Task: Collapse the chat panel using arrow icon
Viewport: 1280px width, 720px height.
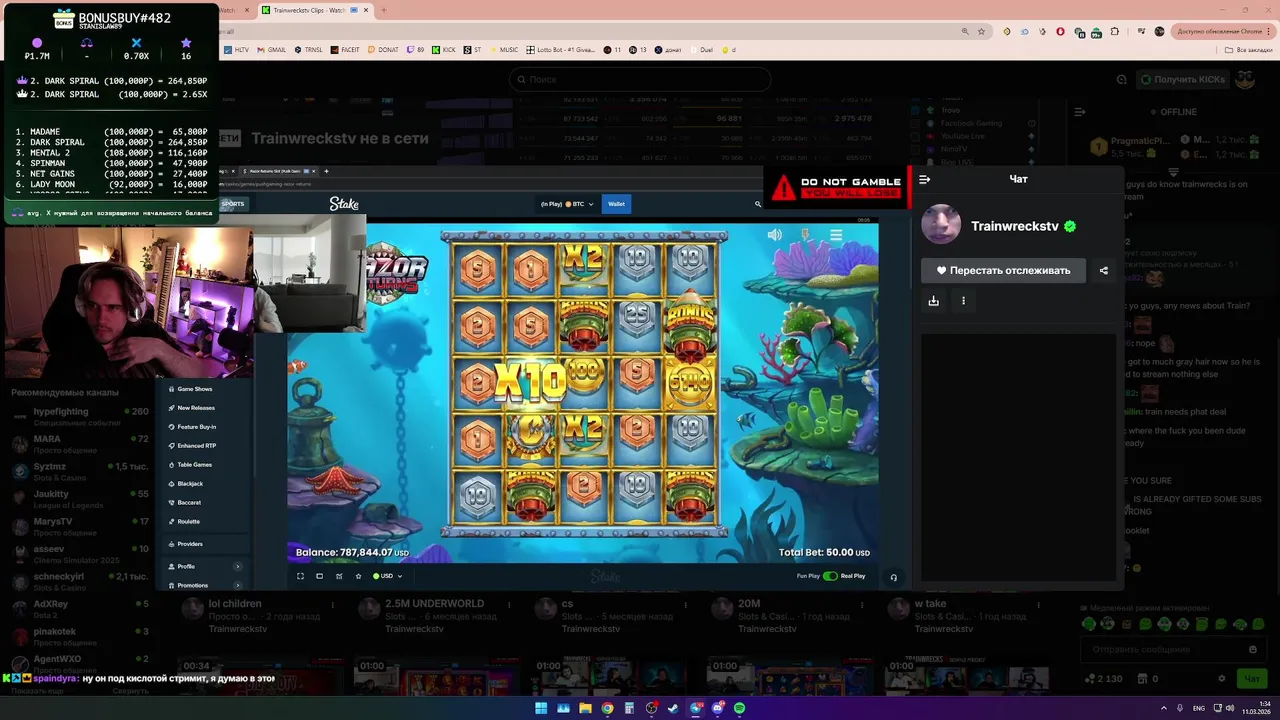Action: (924, 179)
